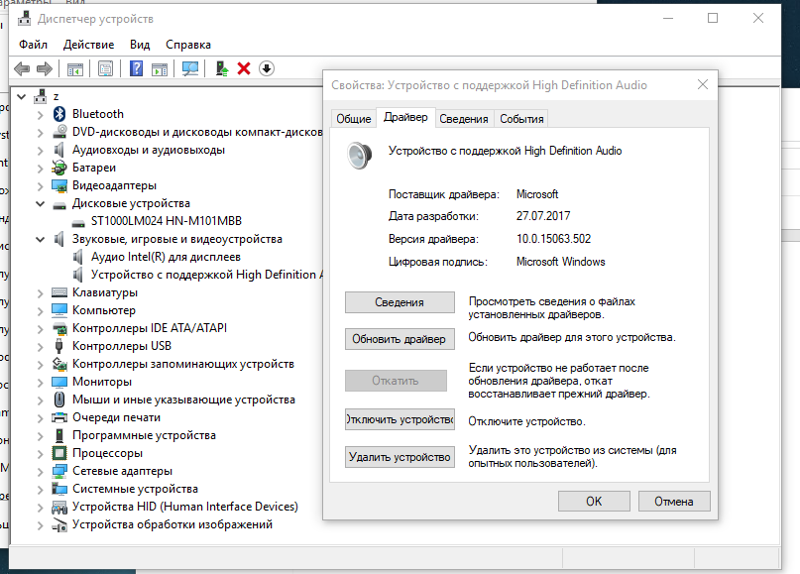Confirm the dialog with OK

pyautogui.click(x=594, y=501)
